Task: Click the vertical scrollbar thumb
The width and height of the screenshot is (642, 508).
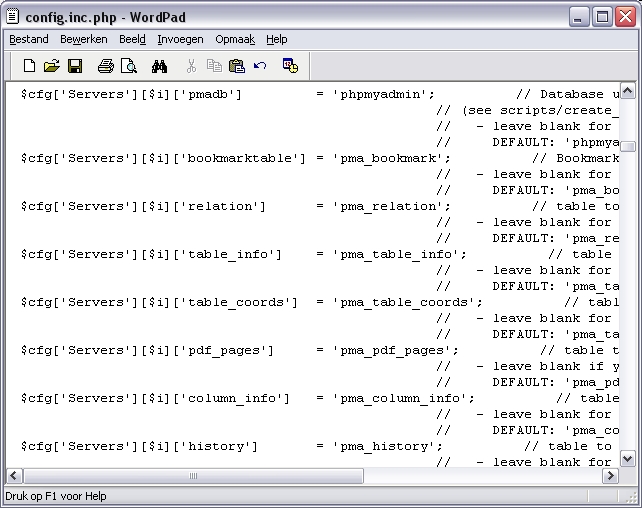Action: (x=628, y=146)
